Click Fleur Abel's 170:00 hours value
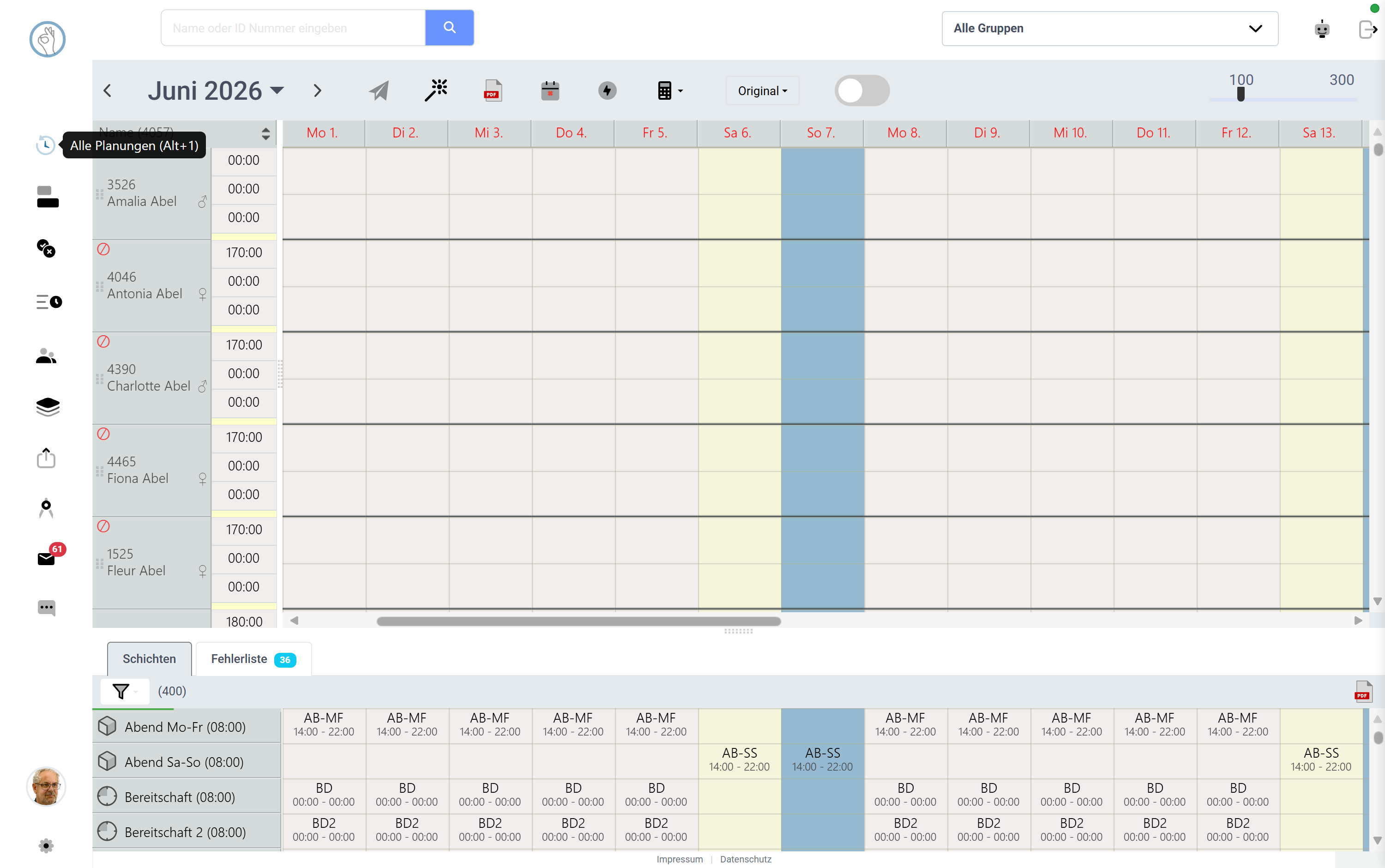This screenshot has height=868, width=1385. click(x=244, y=529)
